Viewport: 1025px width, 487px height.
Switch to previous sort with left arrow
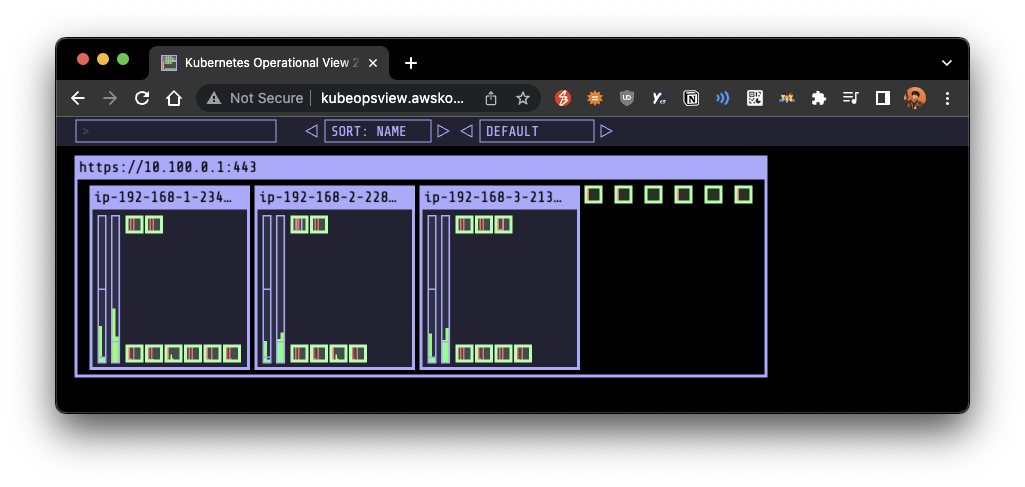tap(311, 131)
